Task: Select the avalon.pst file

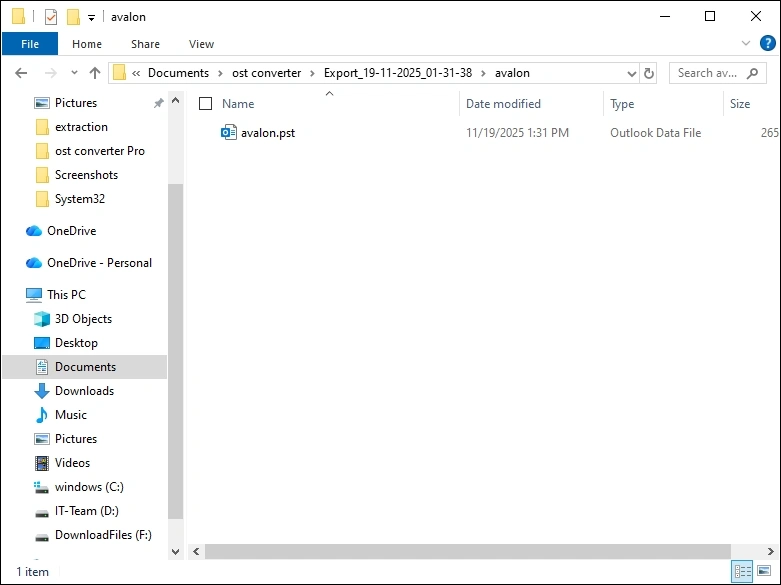Action: coord(268,133)
